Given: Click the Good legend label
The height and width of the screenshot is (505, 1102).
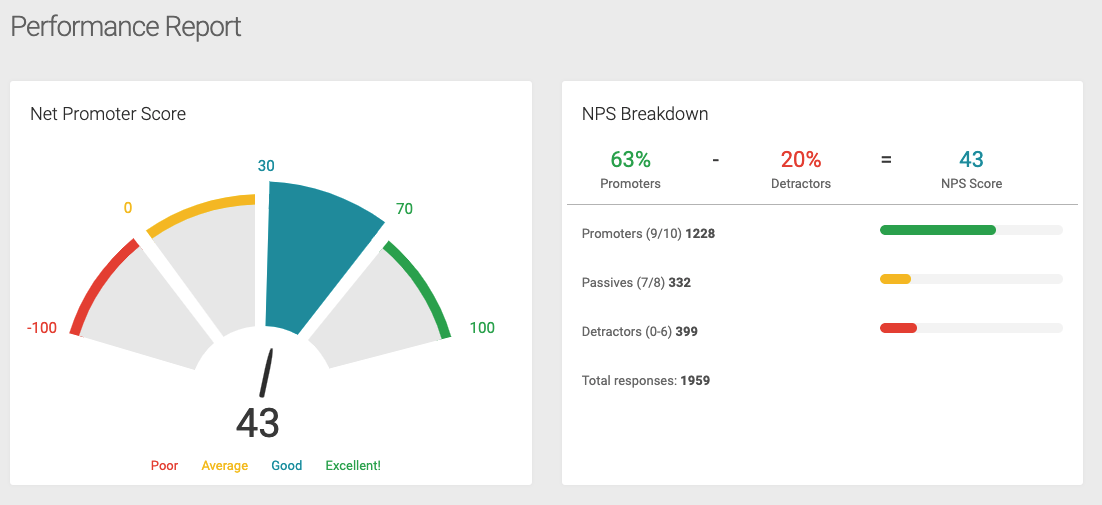Looking at the screenshot, I should pos(287,466).
